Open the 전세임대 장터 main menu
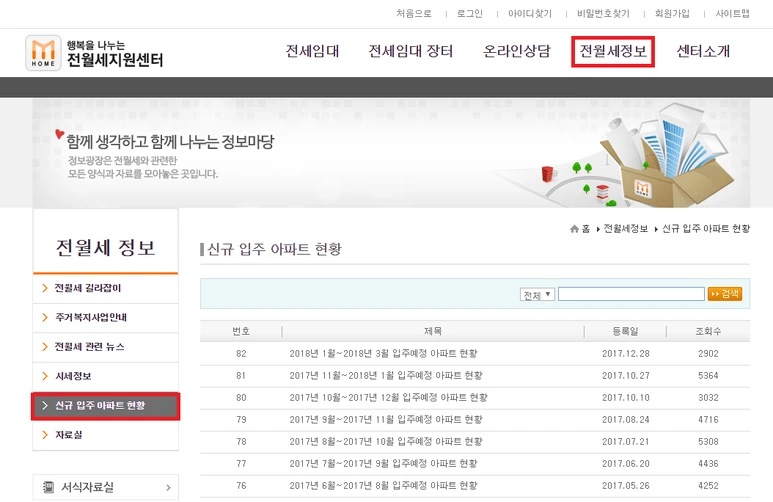Image resolution: width=773 pixels, height=502 pixels. pos(411,51)
